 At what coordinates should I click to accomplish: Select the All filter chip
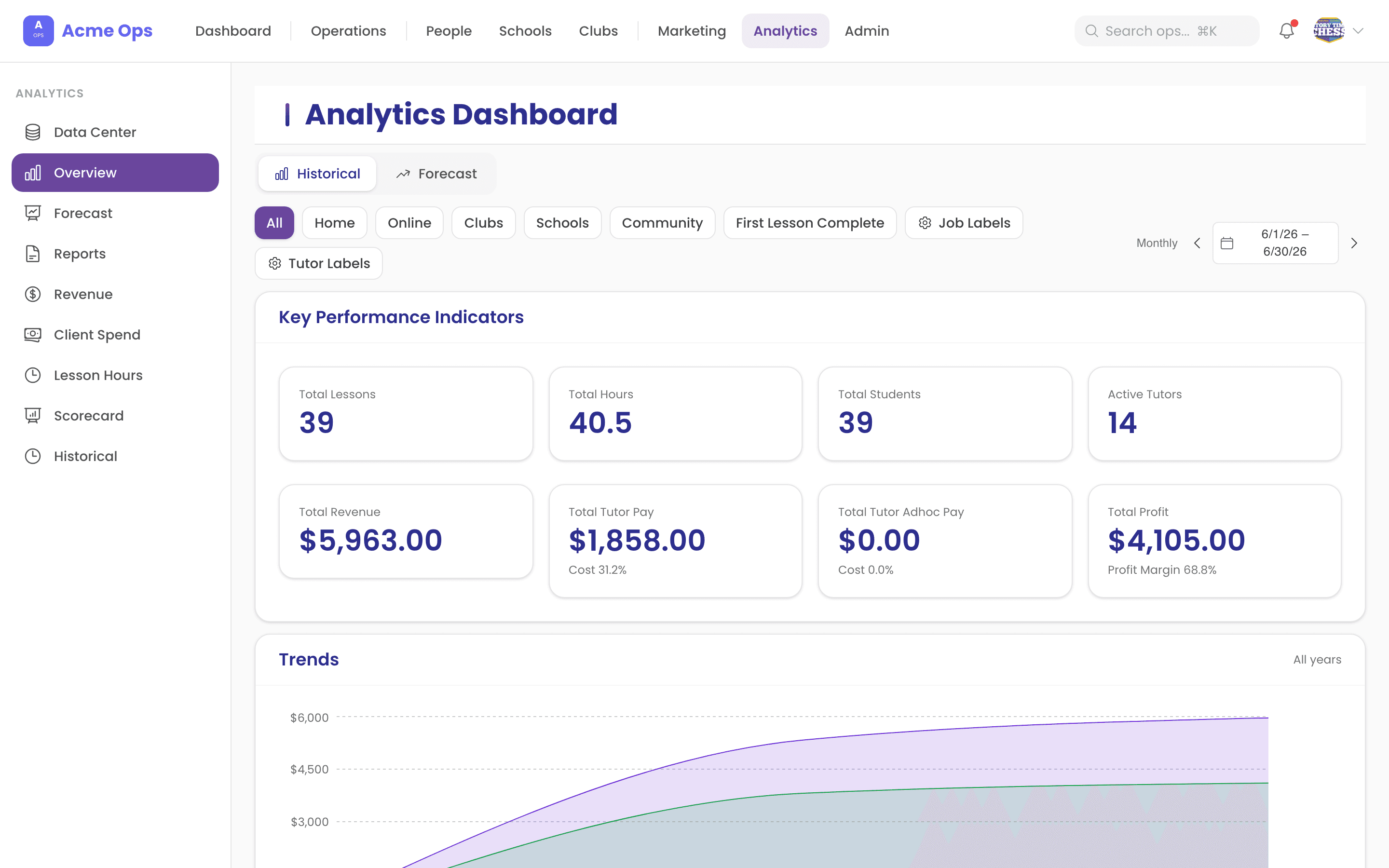(x=274, y=223)
